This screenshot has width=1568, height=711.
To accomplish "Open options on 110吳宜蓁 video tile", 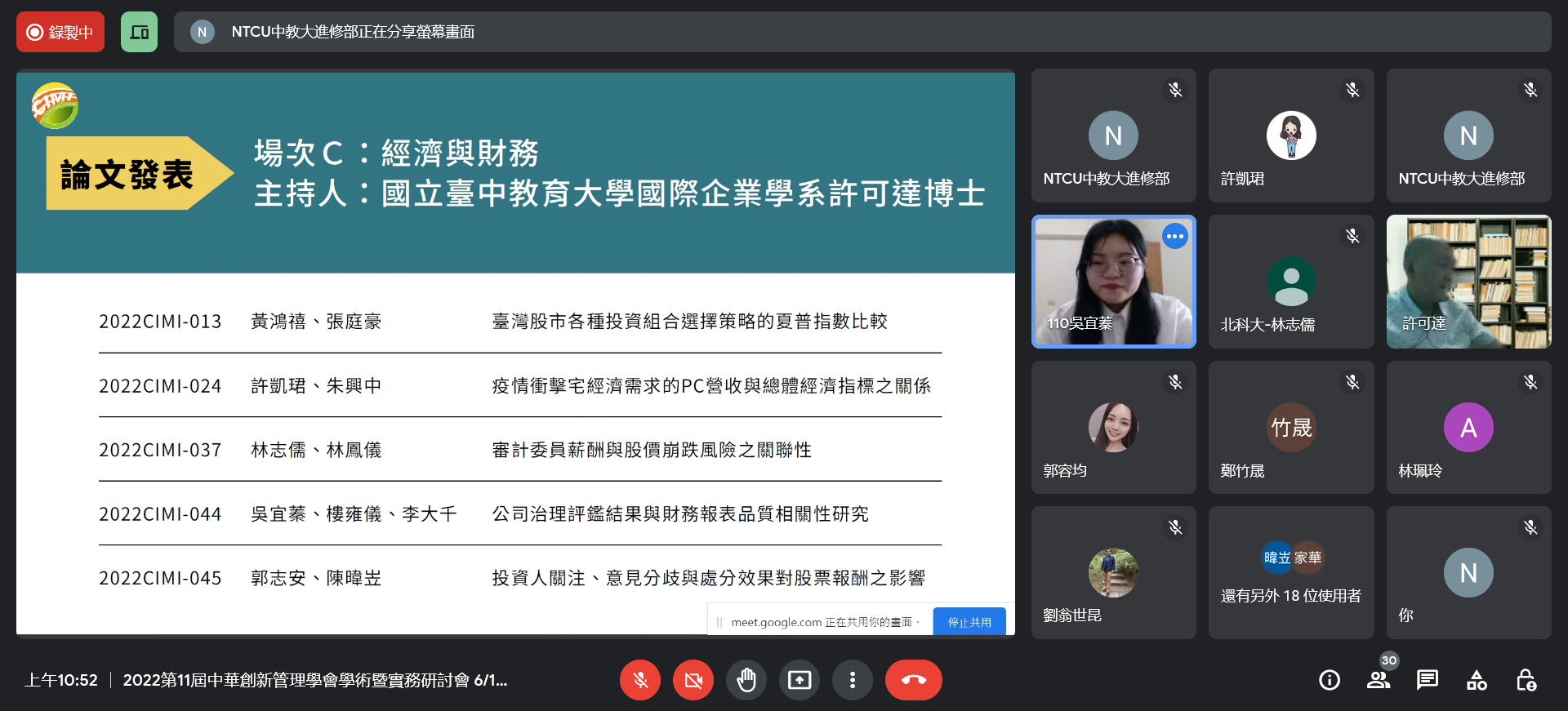I will (x=1174, y=237).
